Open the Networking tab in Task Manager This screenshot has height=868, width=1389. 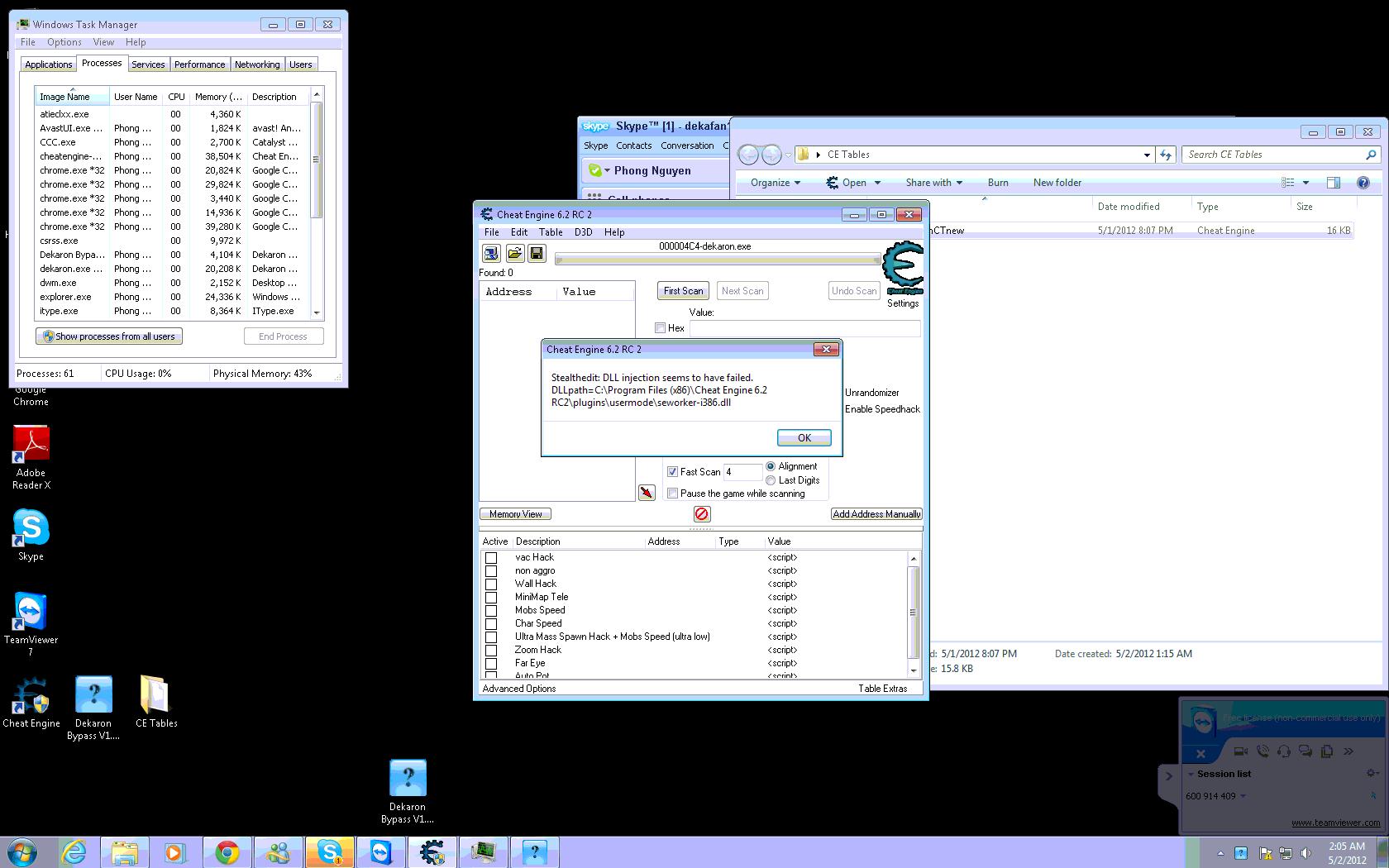[257, 64]
